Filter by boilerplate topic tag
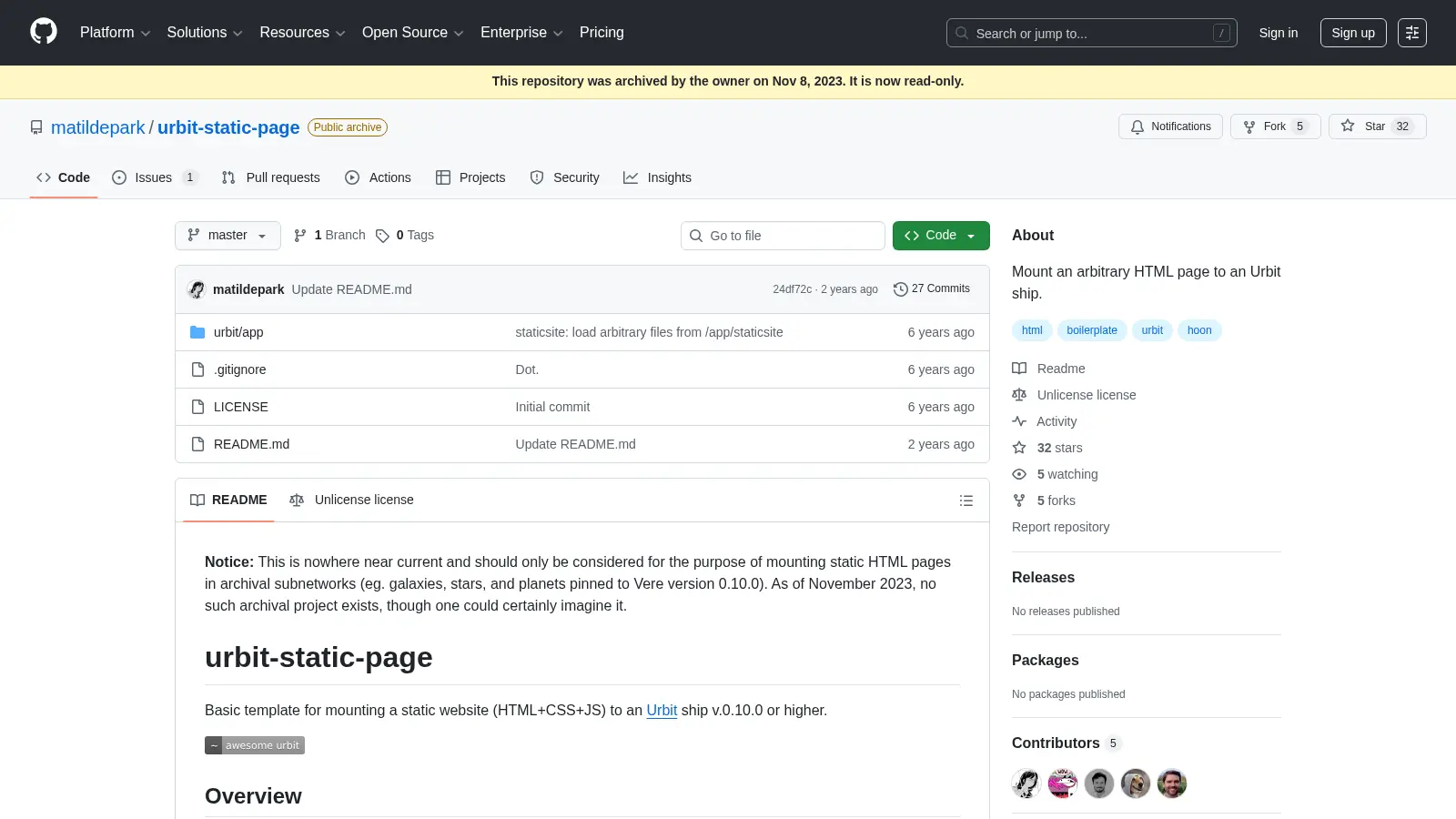Viewport: 1456px width, 819px height. pyautogui.click(x=1092, y=330)
